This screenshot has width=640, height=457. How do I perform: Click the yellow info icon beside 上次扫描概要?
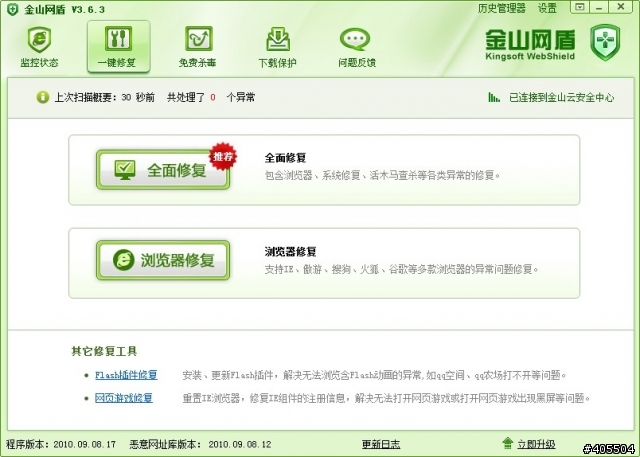click(42, 97)
